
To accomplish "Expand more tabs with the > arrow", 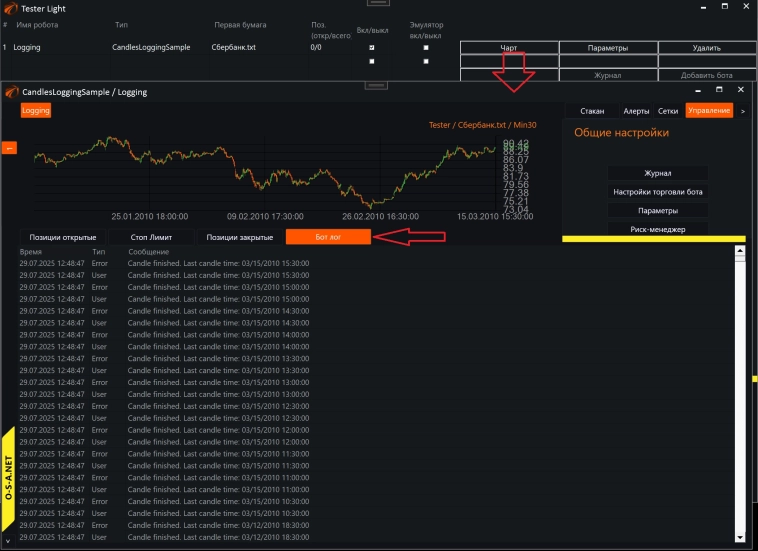I will coord(742,111).
